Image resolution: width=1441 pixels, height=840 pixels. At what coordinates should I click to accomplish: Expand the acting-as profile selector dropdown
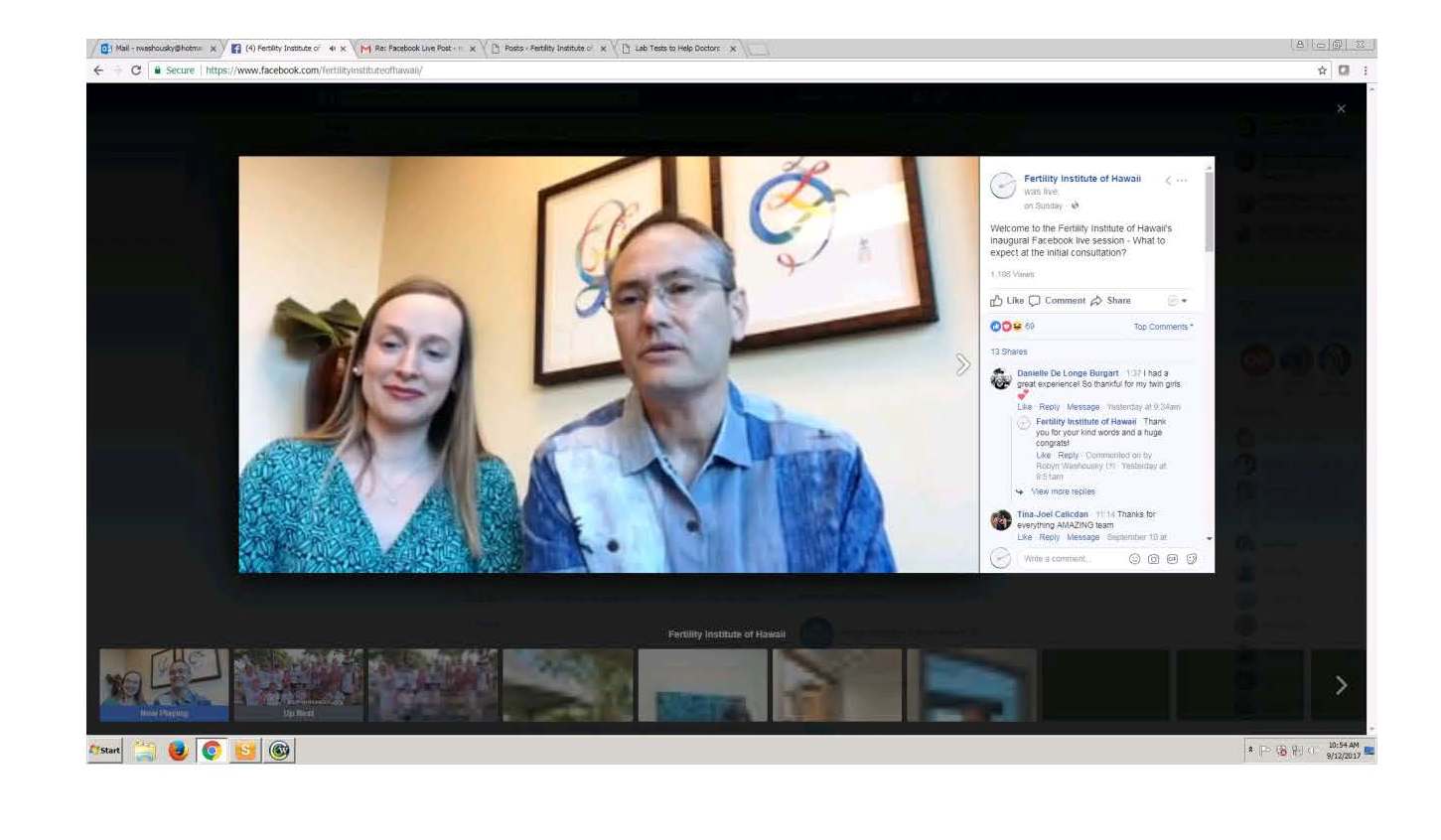pos(1178,301)
